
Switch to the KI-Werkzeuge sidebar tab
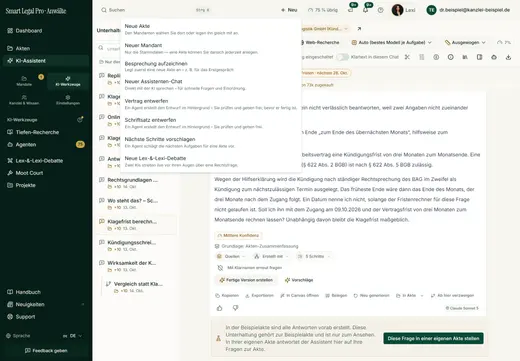(x=68, y=81)
